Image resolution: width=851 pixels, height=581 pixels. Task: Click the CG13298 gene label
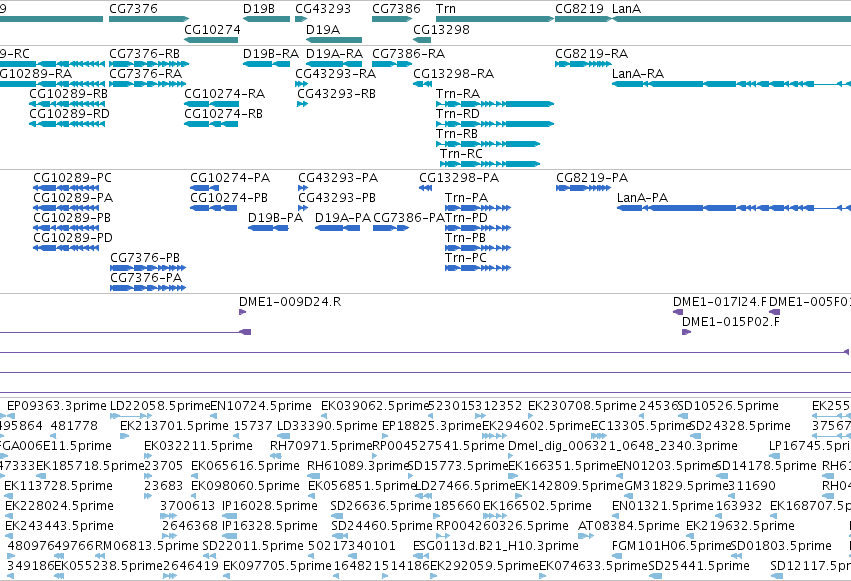pos(441,30)
